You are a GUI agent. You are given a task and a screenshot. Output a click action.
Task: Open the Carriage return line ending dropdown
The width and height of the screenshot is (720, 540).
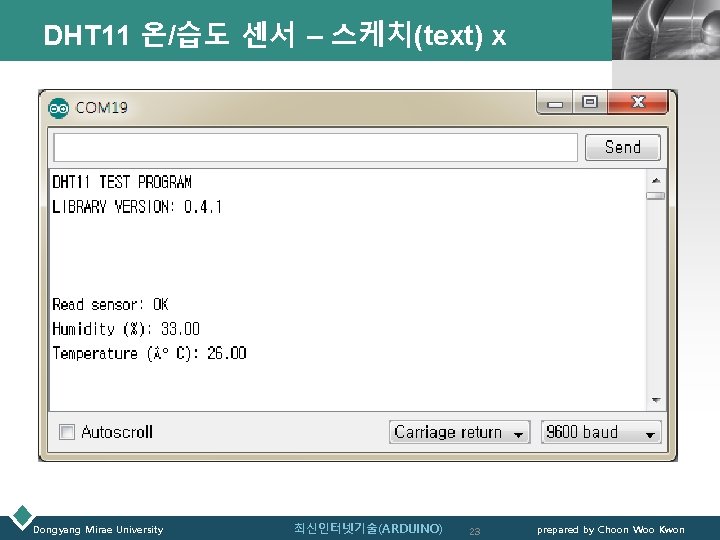459,432
